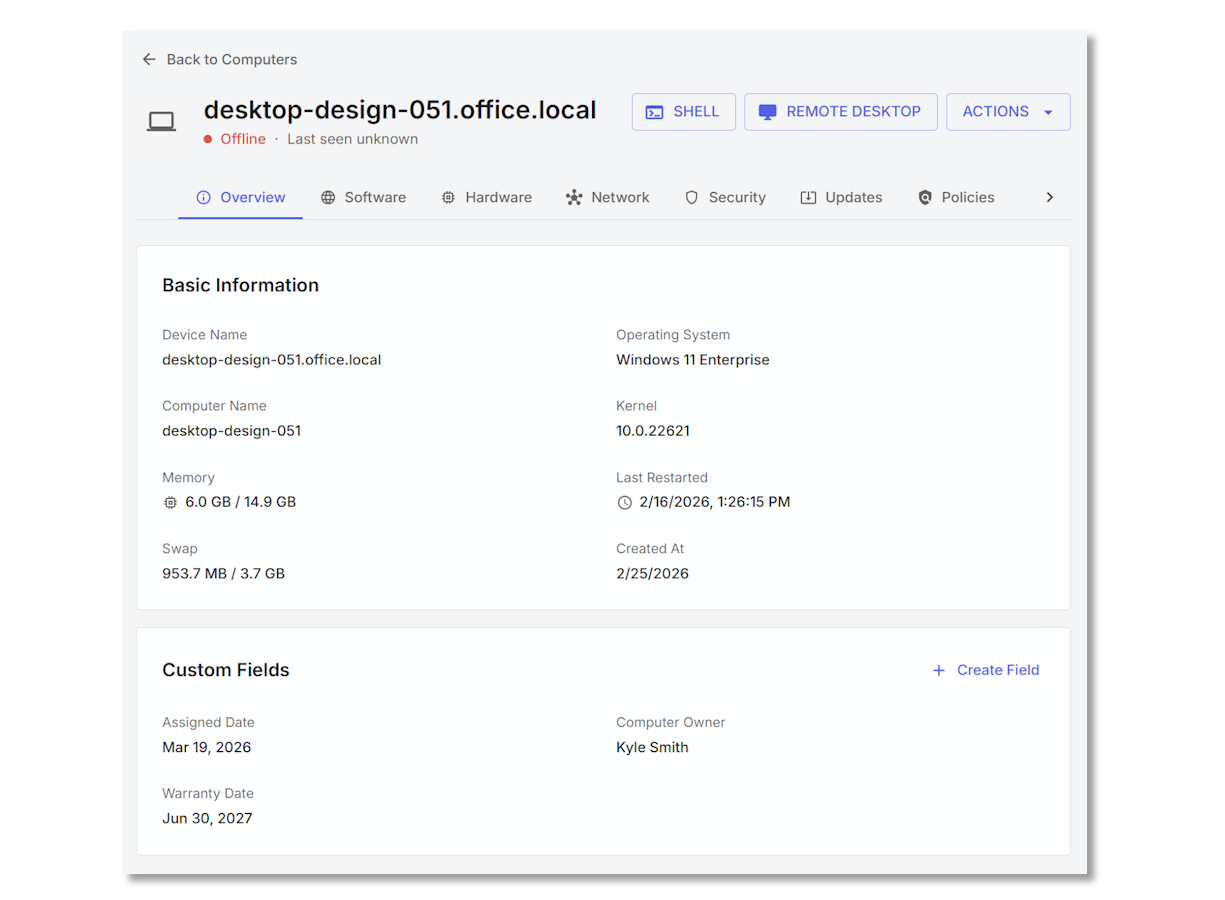Click the Custom Fields heading
Viewport: 1225px width, 900px height.
pyautogui.click(x=226, y=670)
